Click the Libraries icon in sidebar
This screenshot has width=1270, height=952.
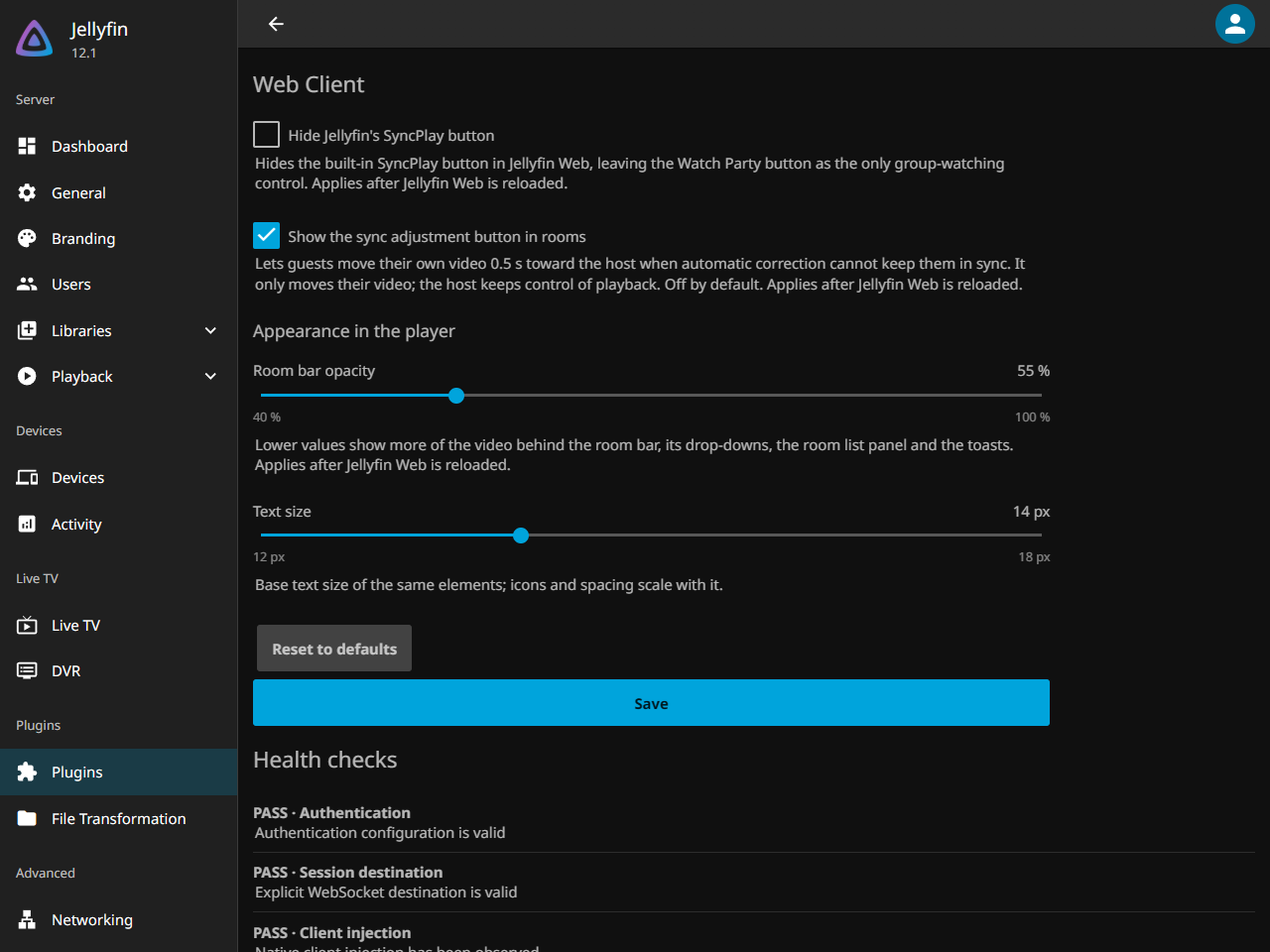point(27,330)
